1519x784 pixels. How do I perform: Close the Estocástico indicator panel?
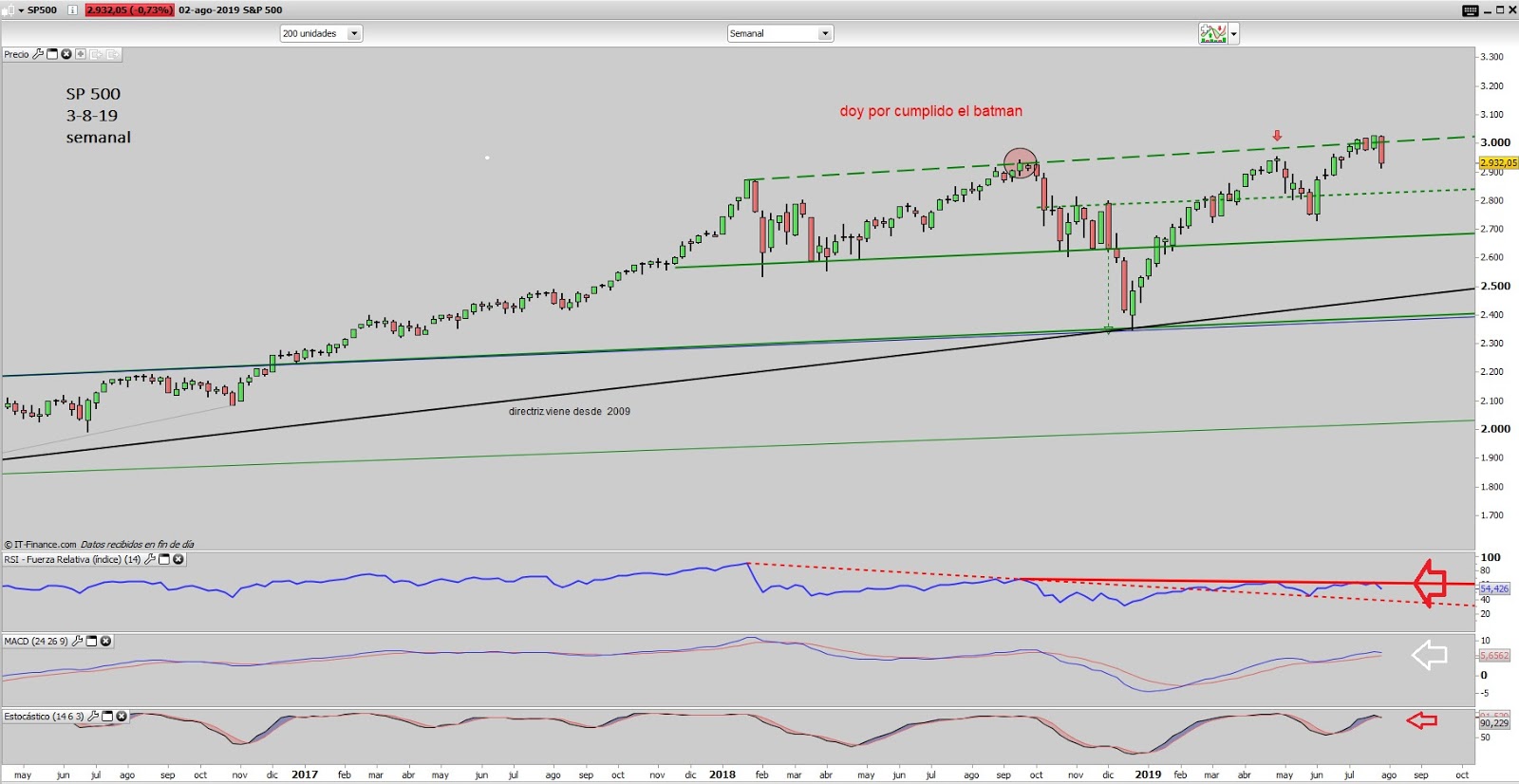pos(122,716)
